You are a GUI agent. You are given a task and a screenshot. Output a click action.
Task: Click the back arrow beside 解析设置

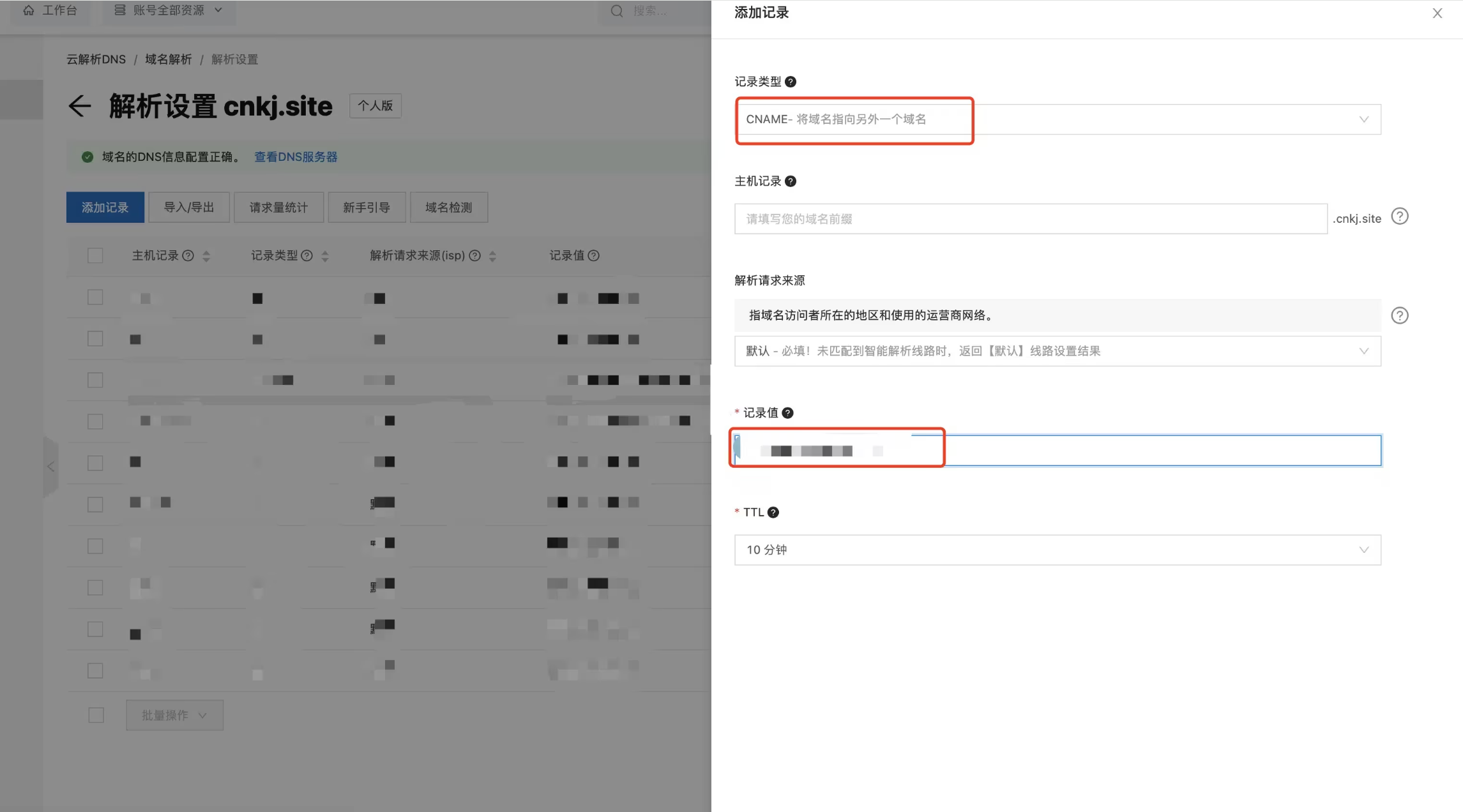79,106
